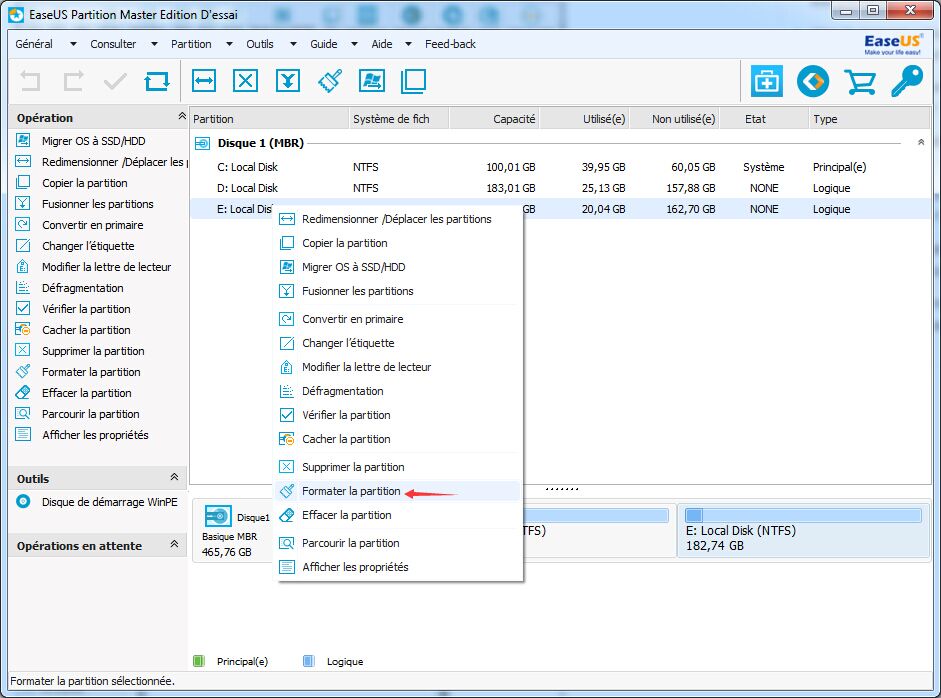Viewport: 941px width, 698px height.
Task: Select the Redimensionner/Déplacer toolbar icon
Action: (x=205, y=81)
